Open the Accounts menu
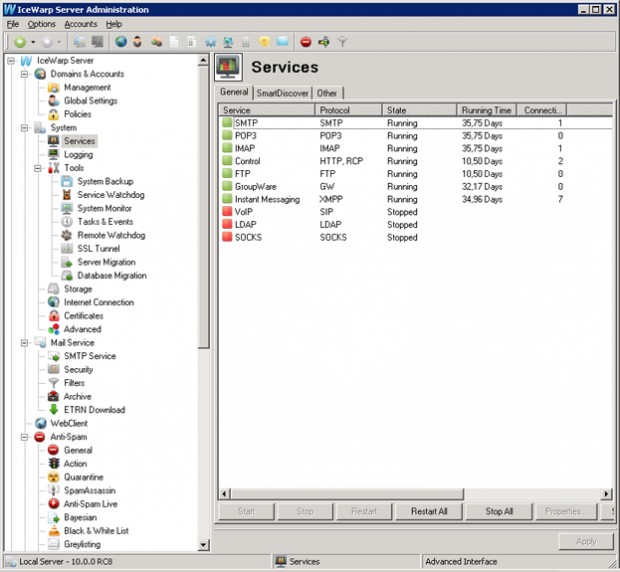620x572 pixels. point(81,24)
